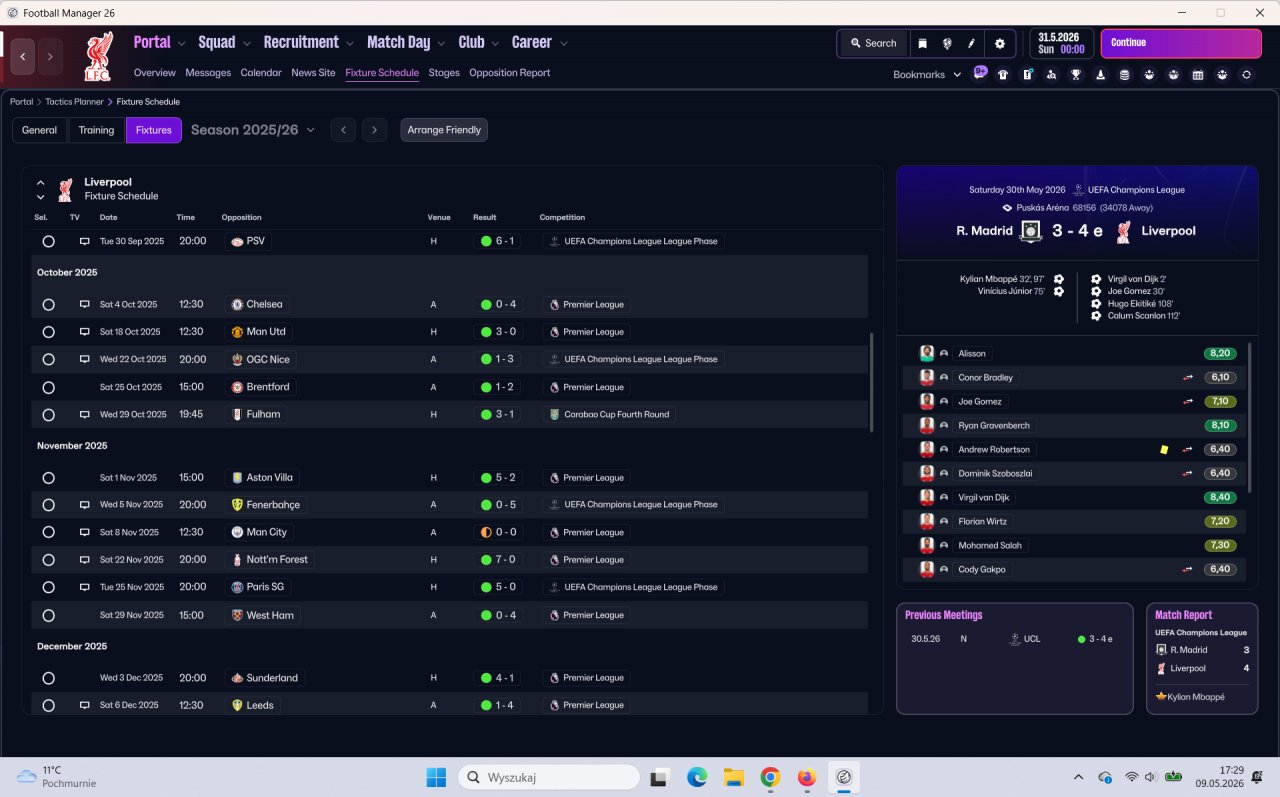The height and width of the screenshot is (797, 1280).
Task: Open the Opposition Report tab
Action: point(509,73)
